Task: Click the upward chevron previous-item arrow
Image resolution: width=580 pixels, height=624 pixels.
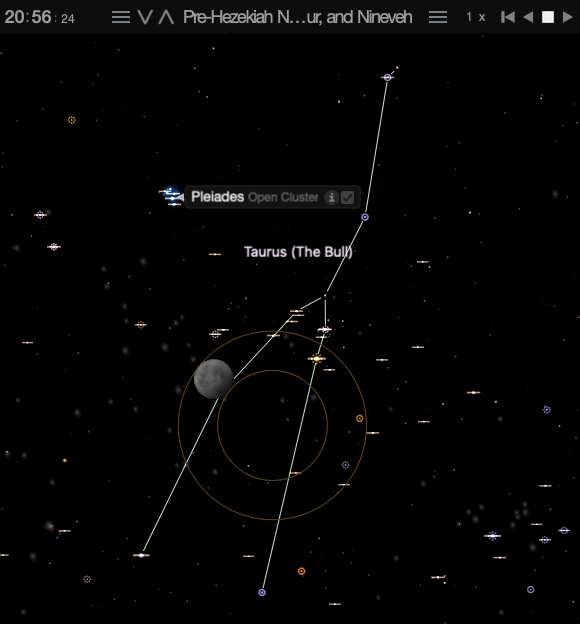Action: click(x=166, y=17)
